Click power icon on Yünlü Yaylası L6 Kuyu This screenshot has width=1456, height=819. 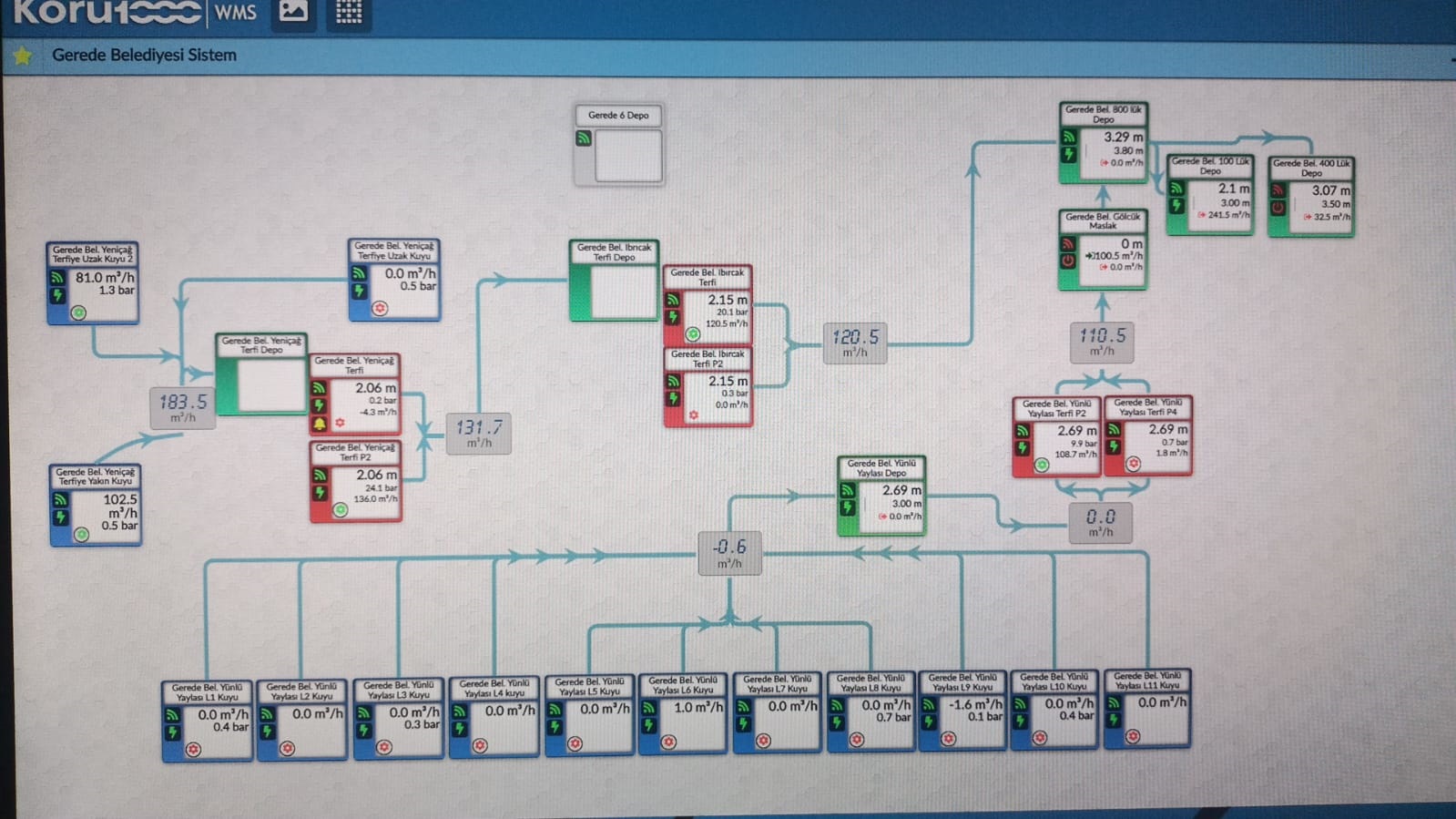pyautogui.click(x=649, y=725)
